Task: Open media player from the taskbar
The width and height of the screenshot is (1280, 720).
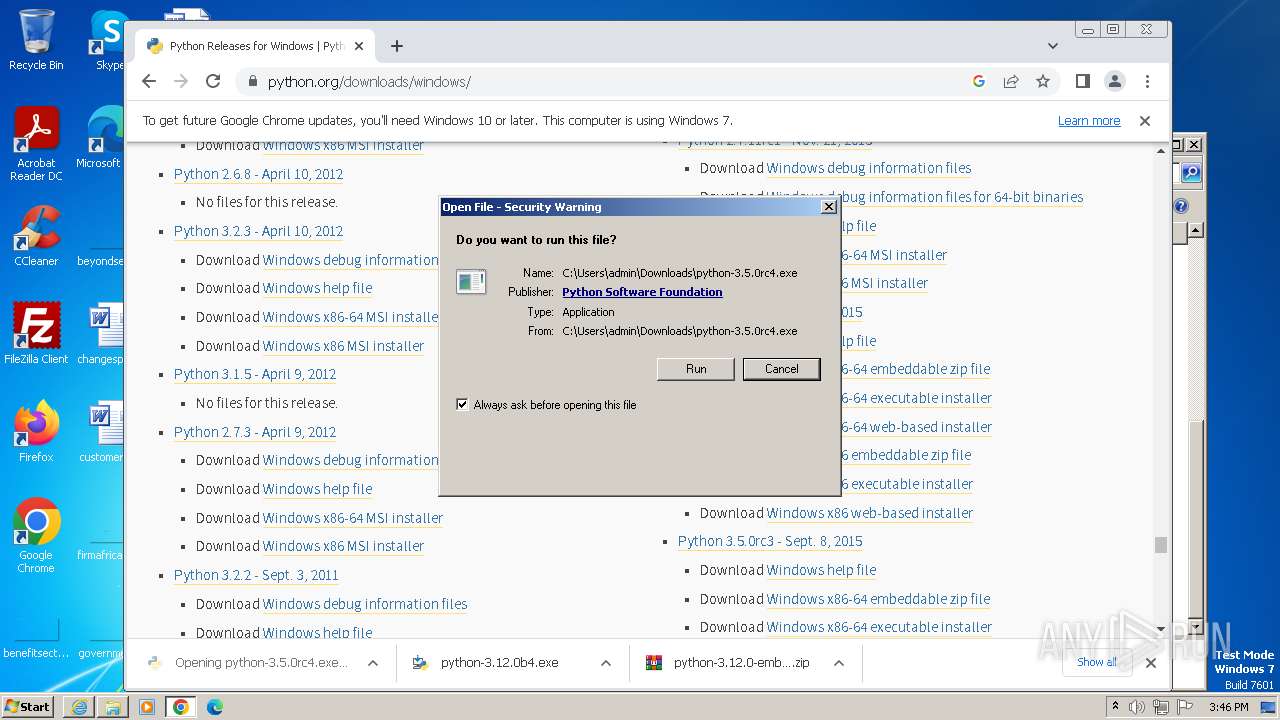Action: pos(147,707)
